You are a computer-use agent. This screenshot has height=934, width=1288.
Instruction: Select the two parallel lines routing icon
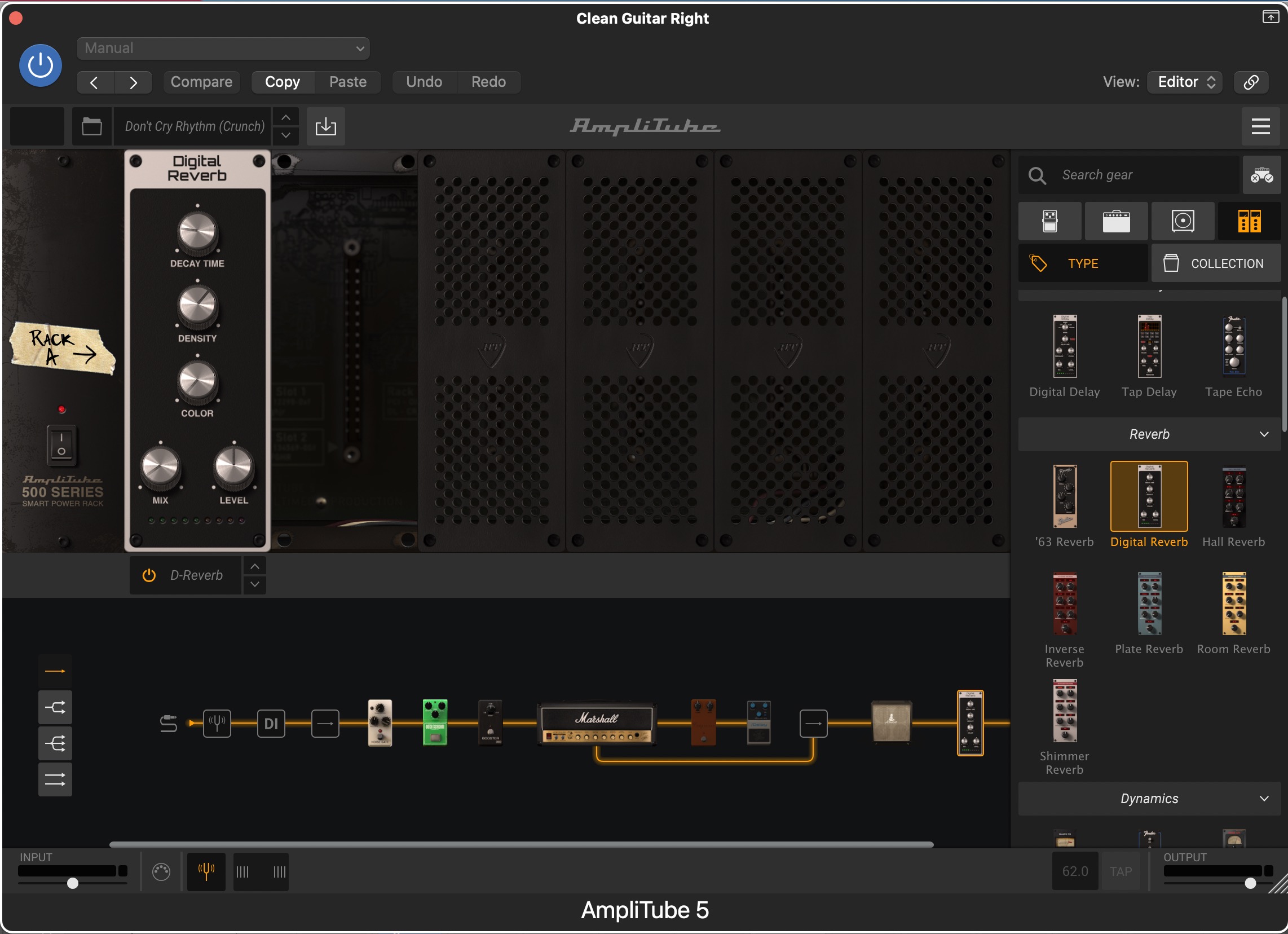55,780
